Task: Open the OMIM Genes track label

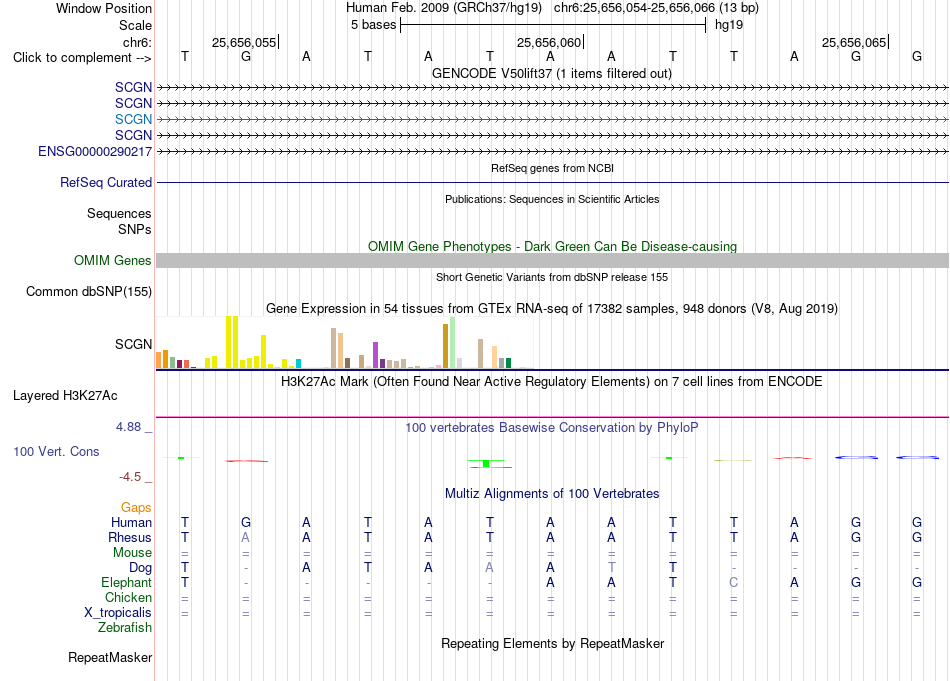Action: (x=113, y=261)
